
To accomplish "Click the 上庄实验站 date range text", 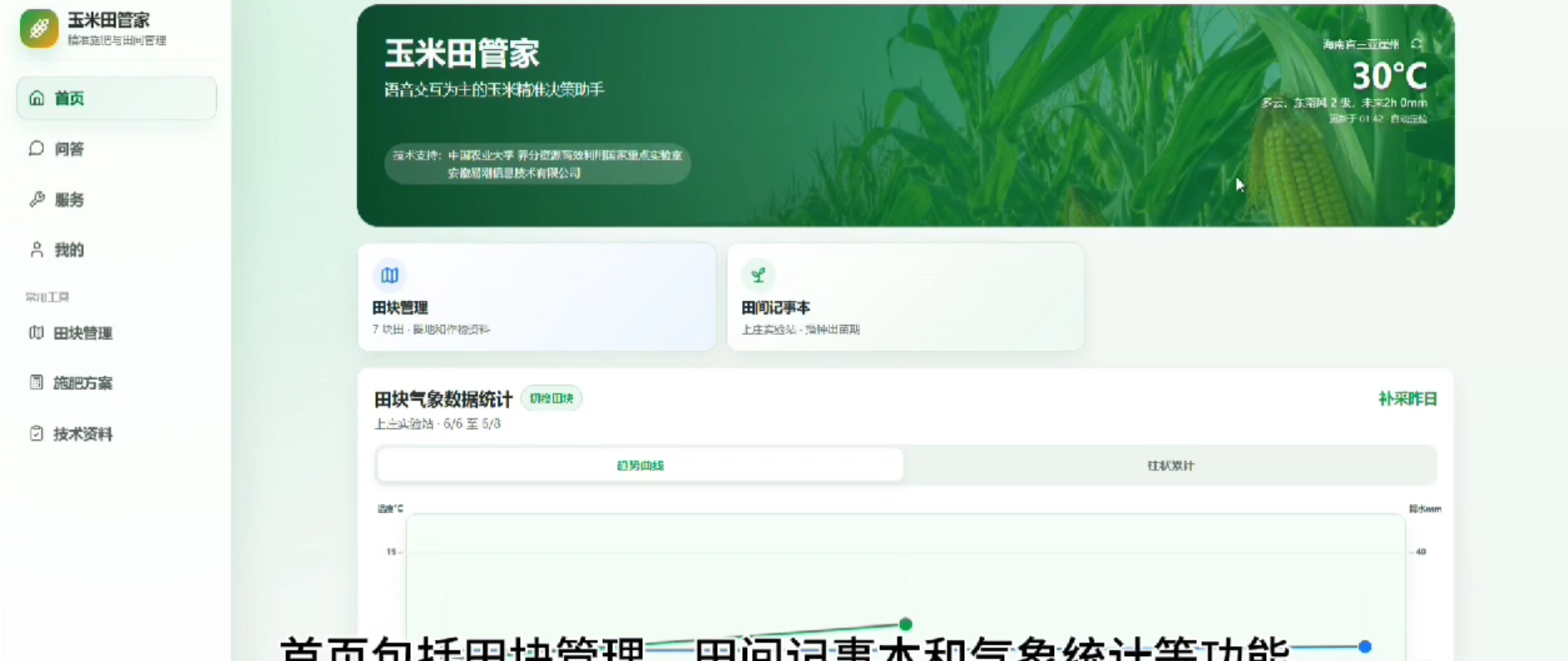I will point(438,424).
